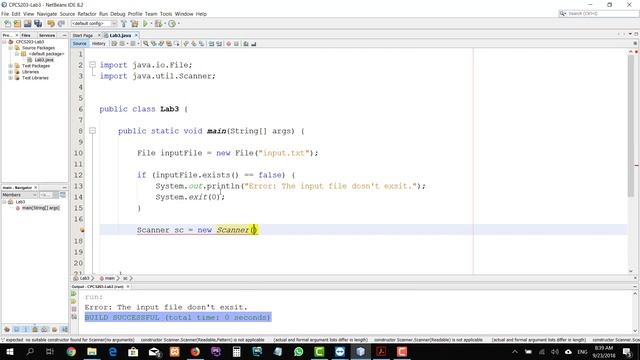
Task: Open the Debug menu
Action: 118,14
